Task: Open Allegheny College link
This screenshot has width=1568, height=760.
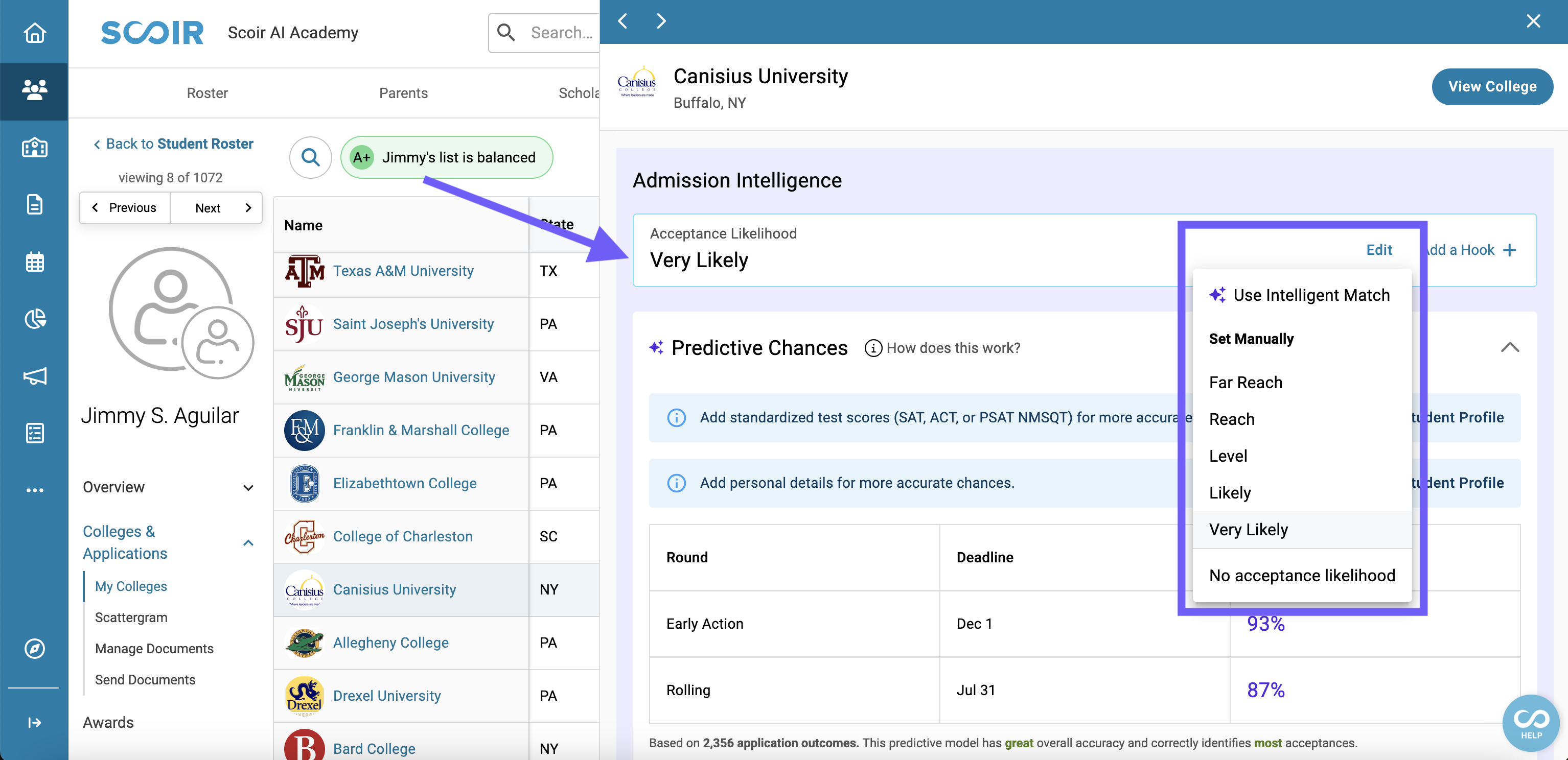Action: (391, 643)
